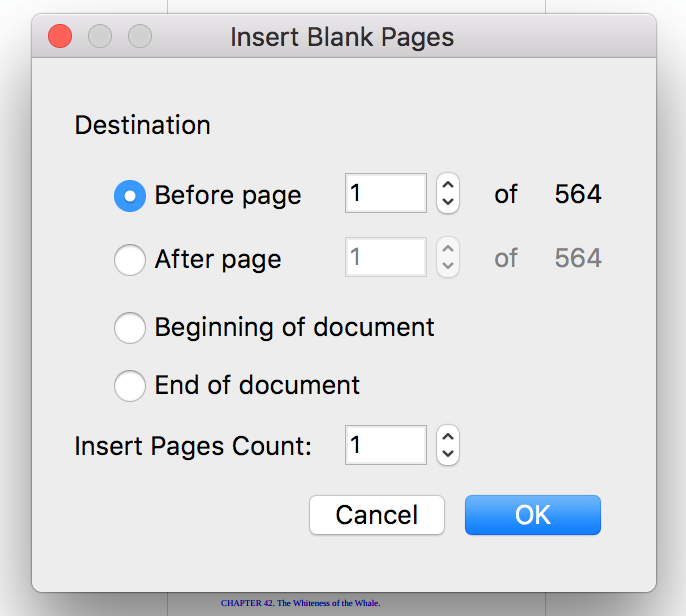Screen dimensions: 686x616
Task: Increment the Before page number stepper
Action: [448, 185]
